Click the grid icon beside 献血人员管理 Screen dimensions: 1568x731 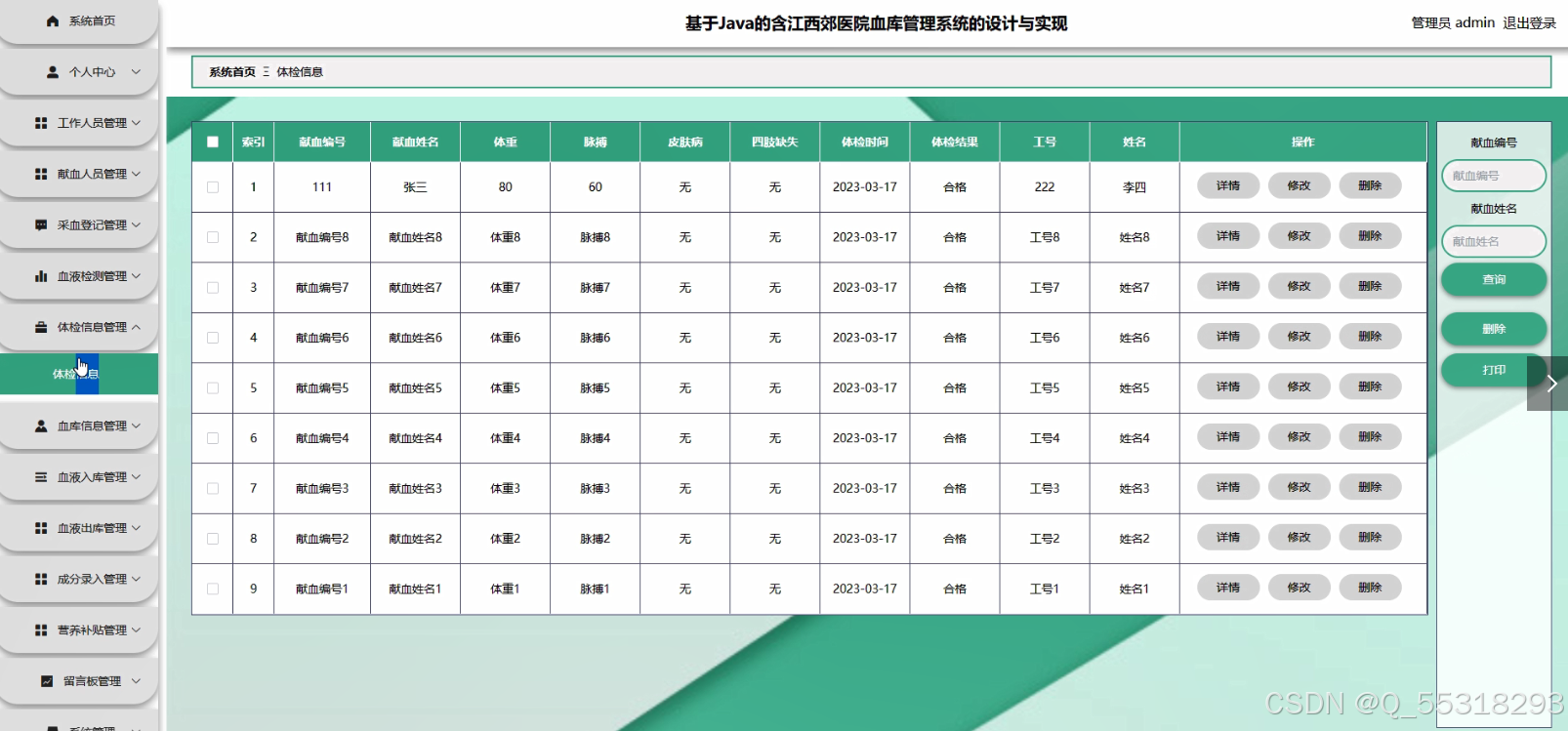pyautogui.click(x=41, y=174)
